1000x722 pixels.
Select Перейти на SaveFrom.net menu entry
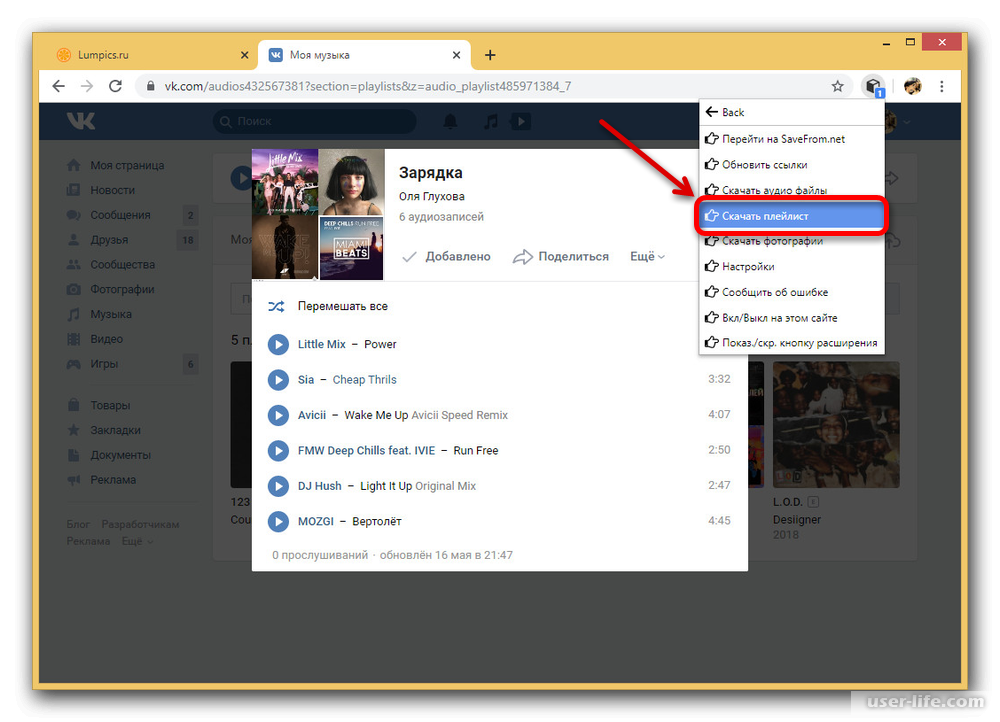[x=791, y=139]
